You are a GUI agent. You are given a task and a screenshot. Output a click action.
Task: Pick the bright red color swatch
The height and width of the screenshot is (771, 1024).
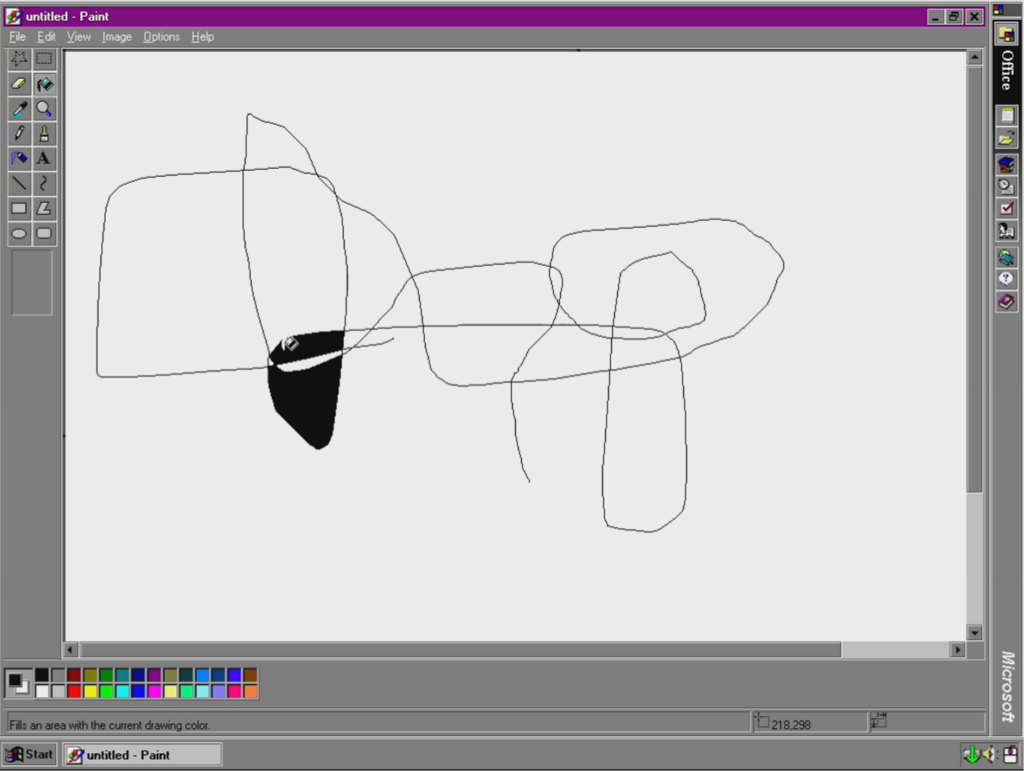point(74,691)
